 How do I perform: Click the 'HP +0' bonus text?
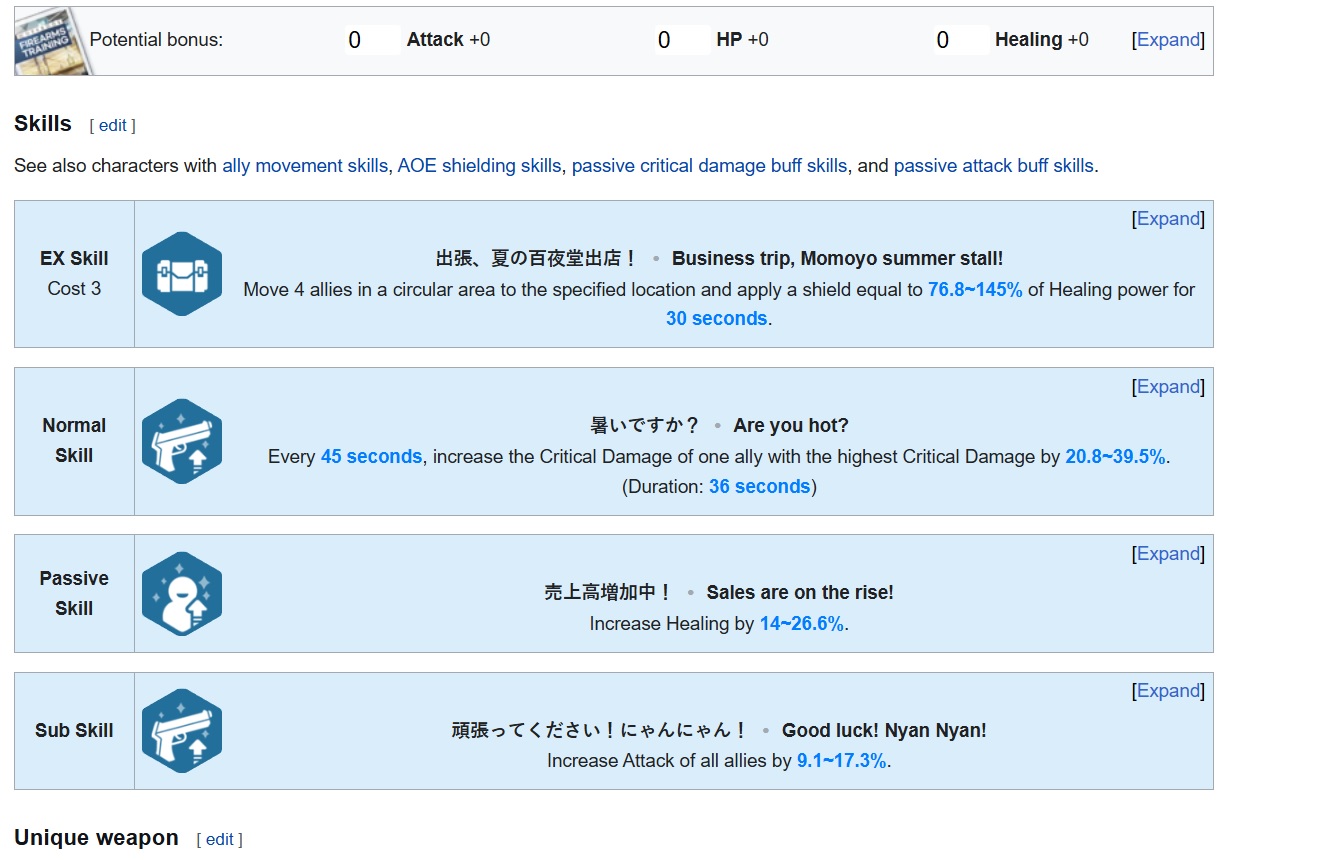coord(742,40)
